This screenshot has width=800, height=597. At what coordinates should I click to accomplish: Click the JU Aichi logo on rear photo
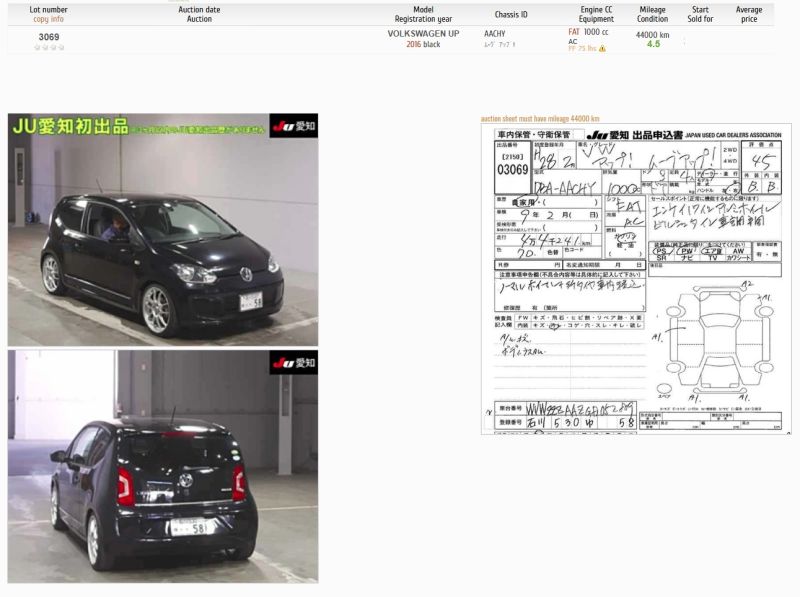[x=293, y=362]
